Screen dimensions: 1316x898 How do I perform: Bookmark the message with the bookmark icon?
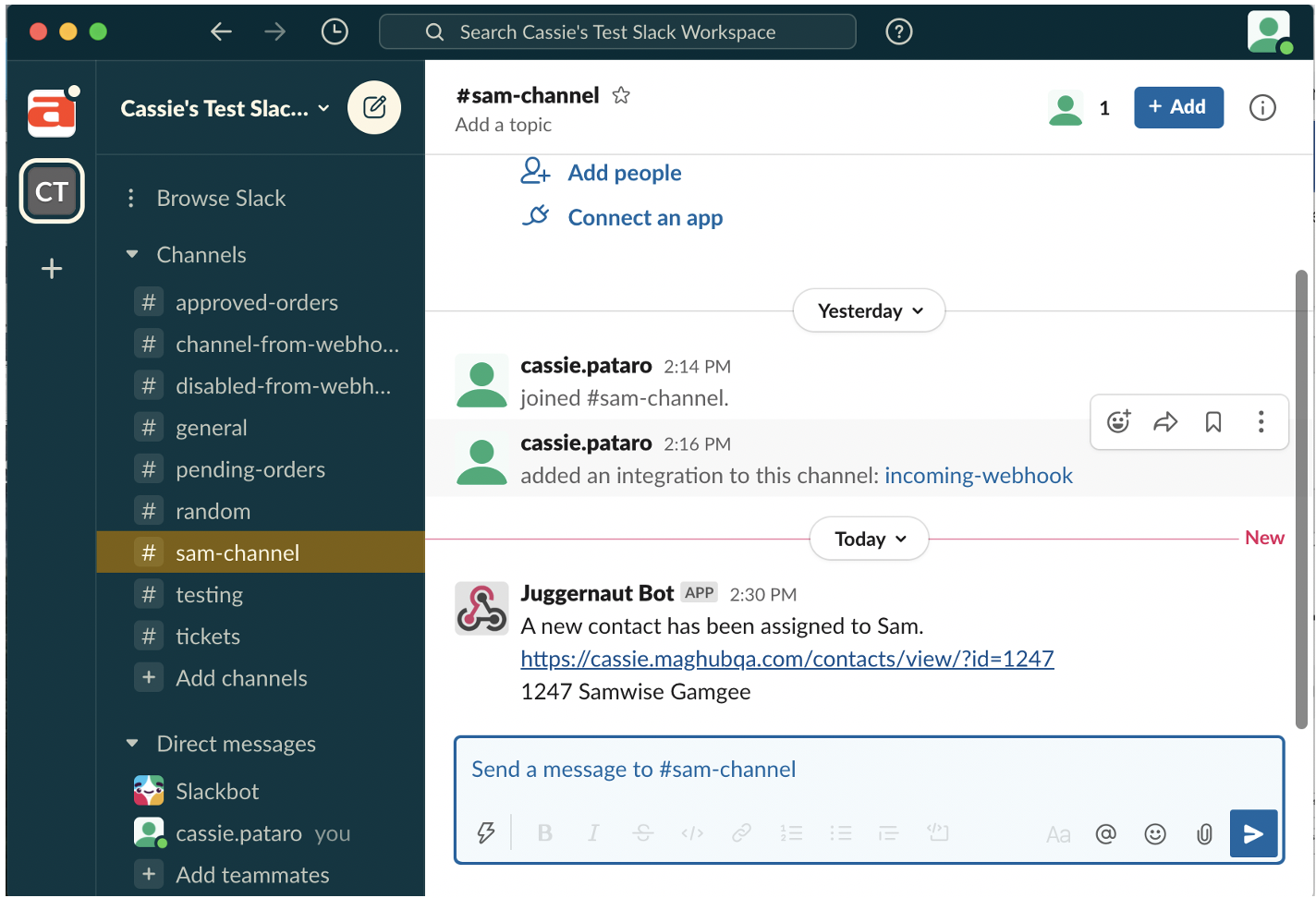coord(1213,422)
